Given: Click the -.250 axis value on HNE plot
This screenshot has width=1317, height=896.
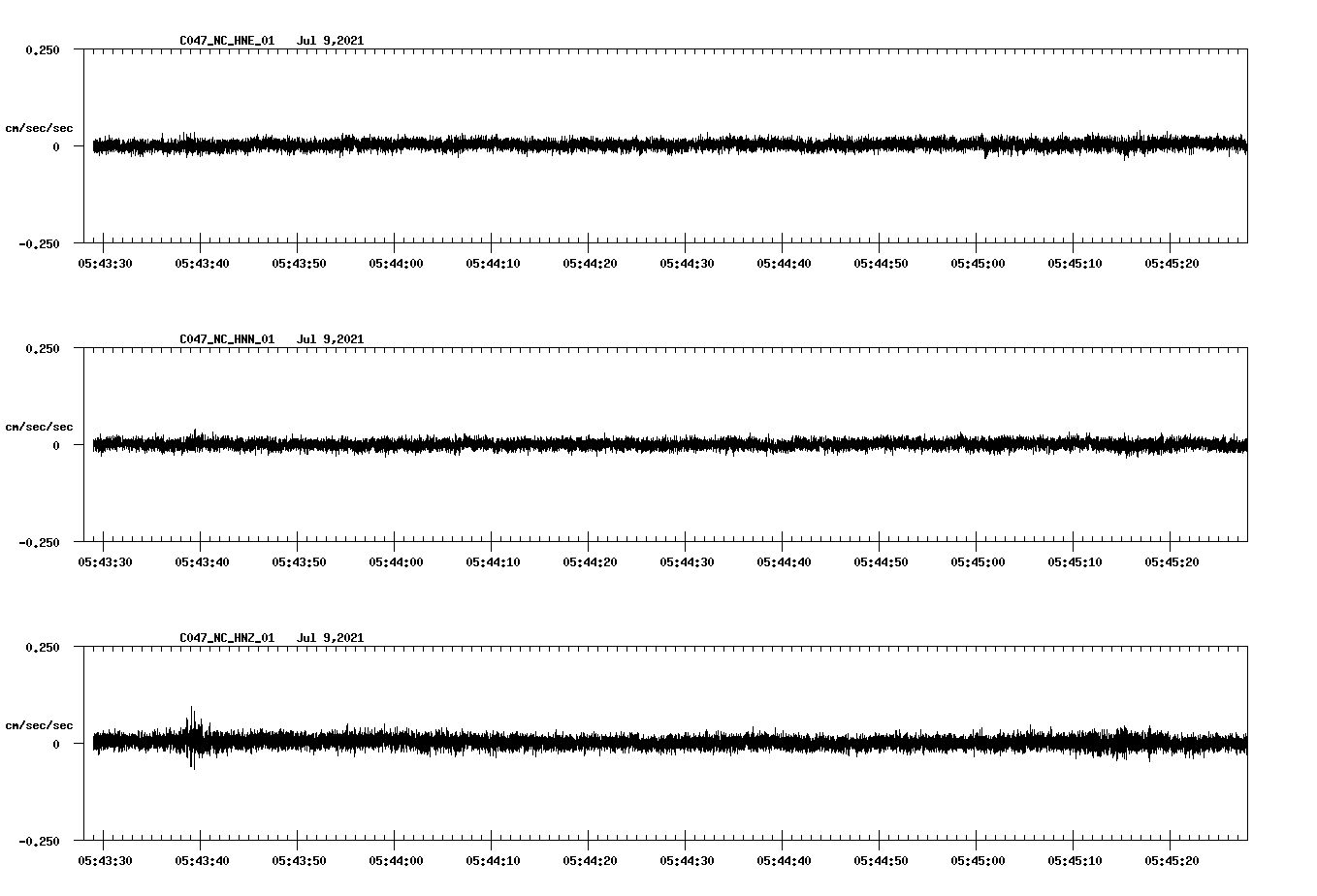Looking at the screenshot, I should [39, 244].
